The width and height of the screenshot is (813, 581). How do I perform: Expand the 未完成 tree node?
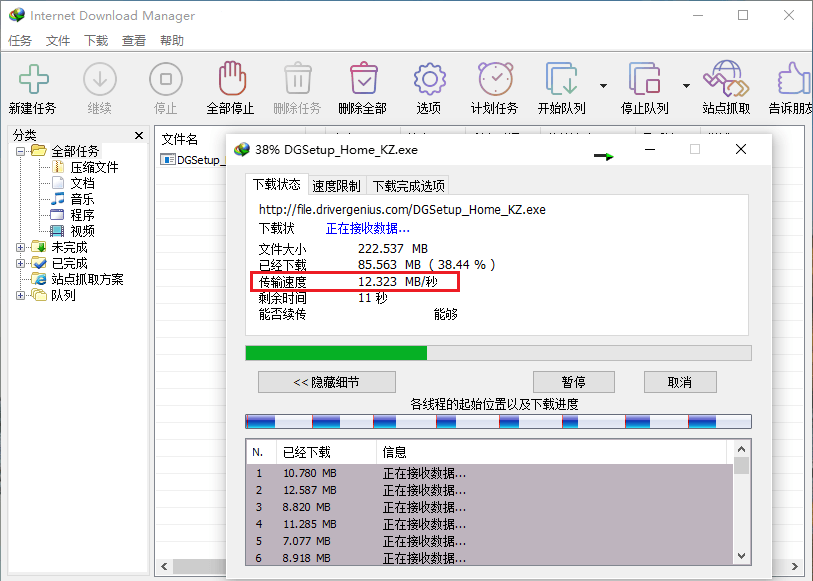coord(20,247)
